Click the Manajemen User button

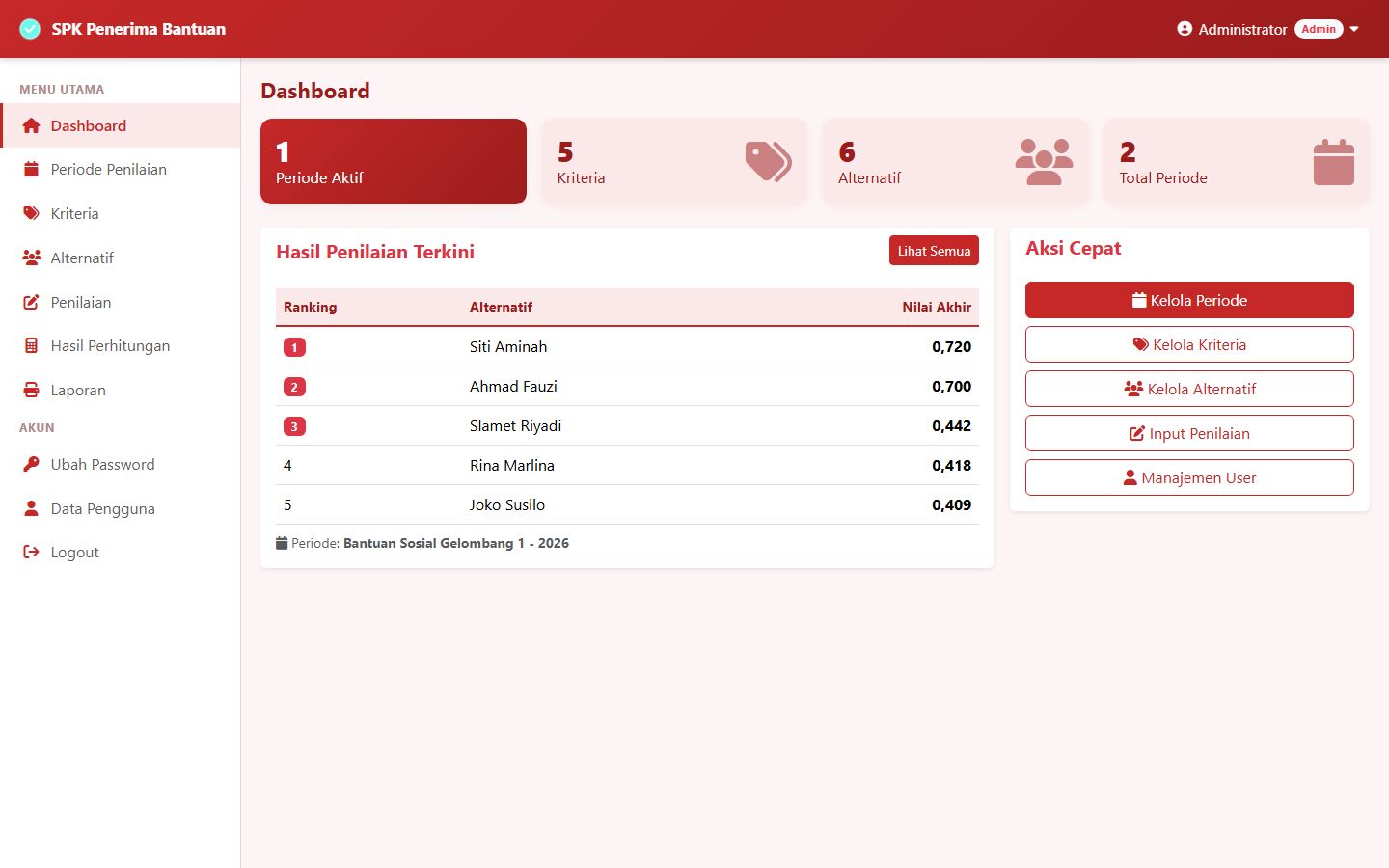(1189, 477)
